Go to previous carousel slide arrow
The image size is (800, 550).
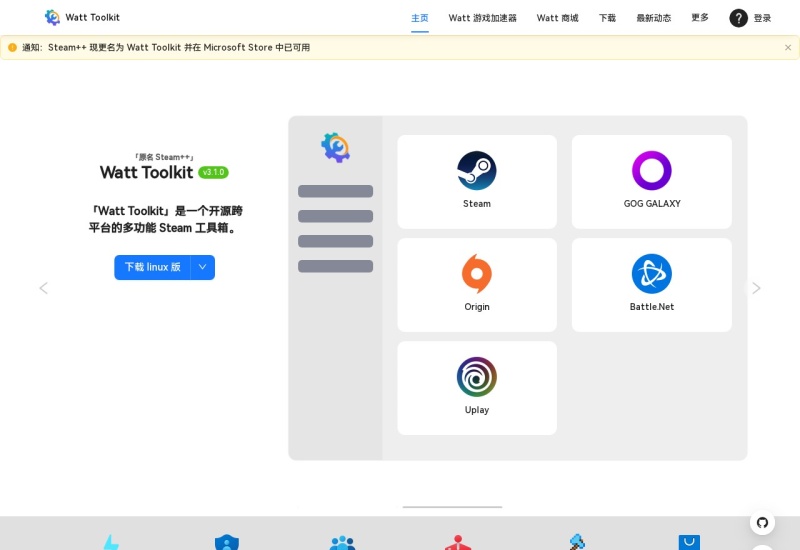[x=43, y=288]
